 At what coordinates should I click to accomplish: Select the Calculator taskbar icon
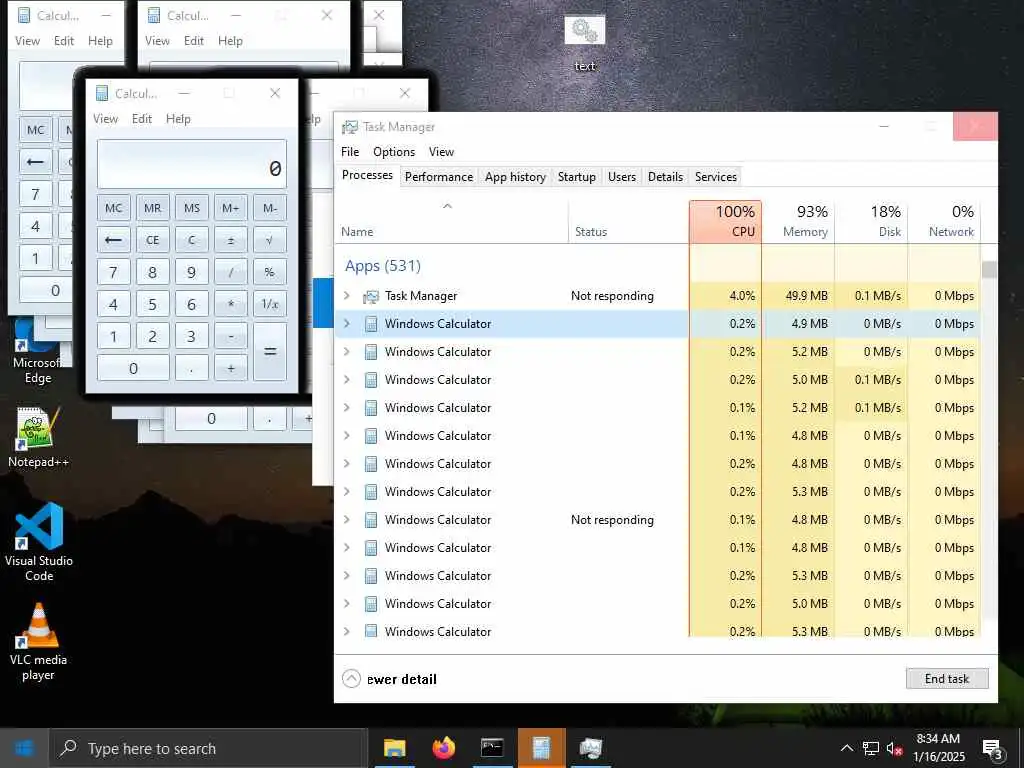541,748
